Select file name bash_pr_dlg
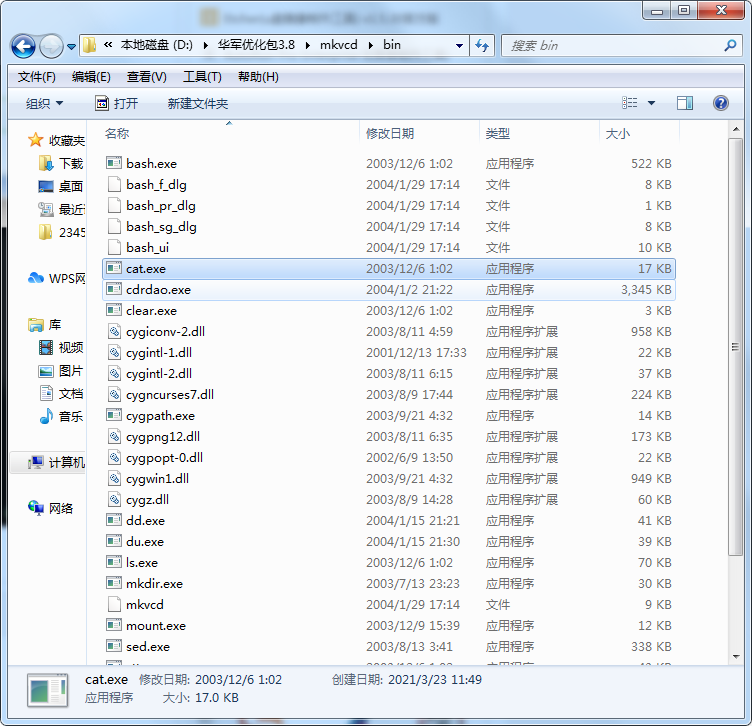Screen dimensions: 752x726 click(x=161, y=206)
